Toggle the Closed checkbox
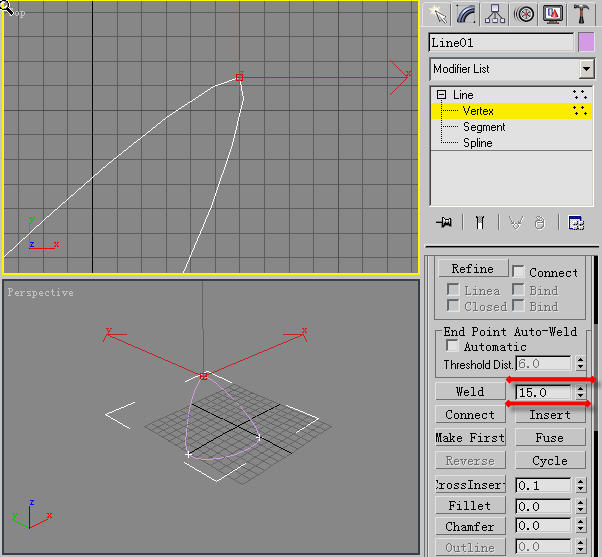602x557 pixels. [x=453, y=306]
